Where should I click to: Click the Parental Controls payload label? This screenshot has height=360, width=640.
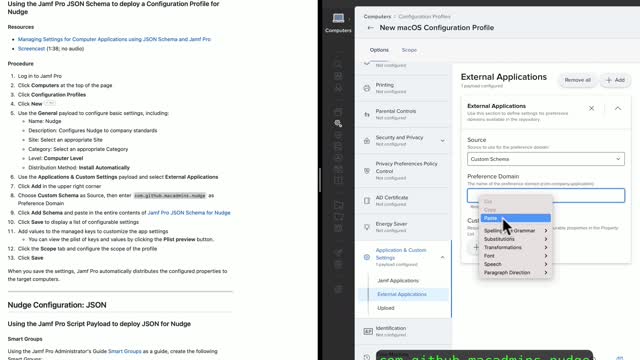point(396,111)
